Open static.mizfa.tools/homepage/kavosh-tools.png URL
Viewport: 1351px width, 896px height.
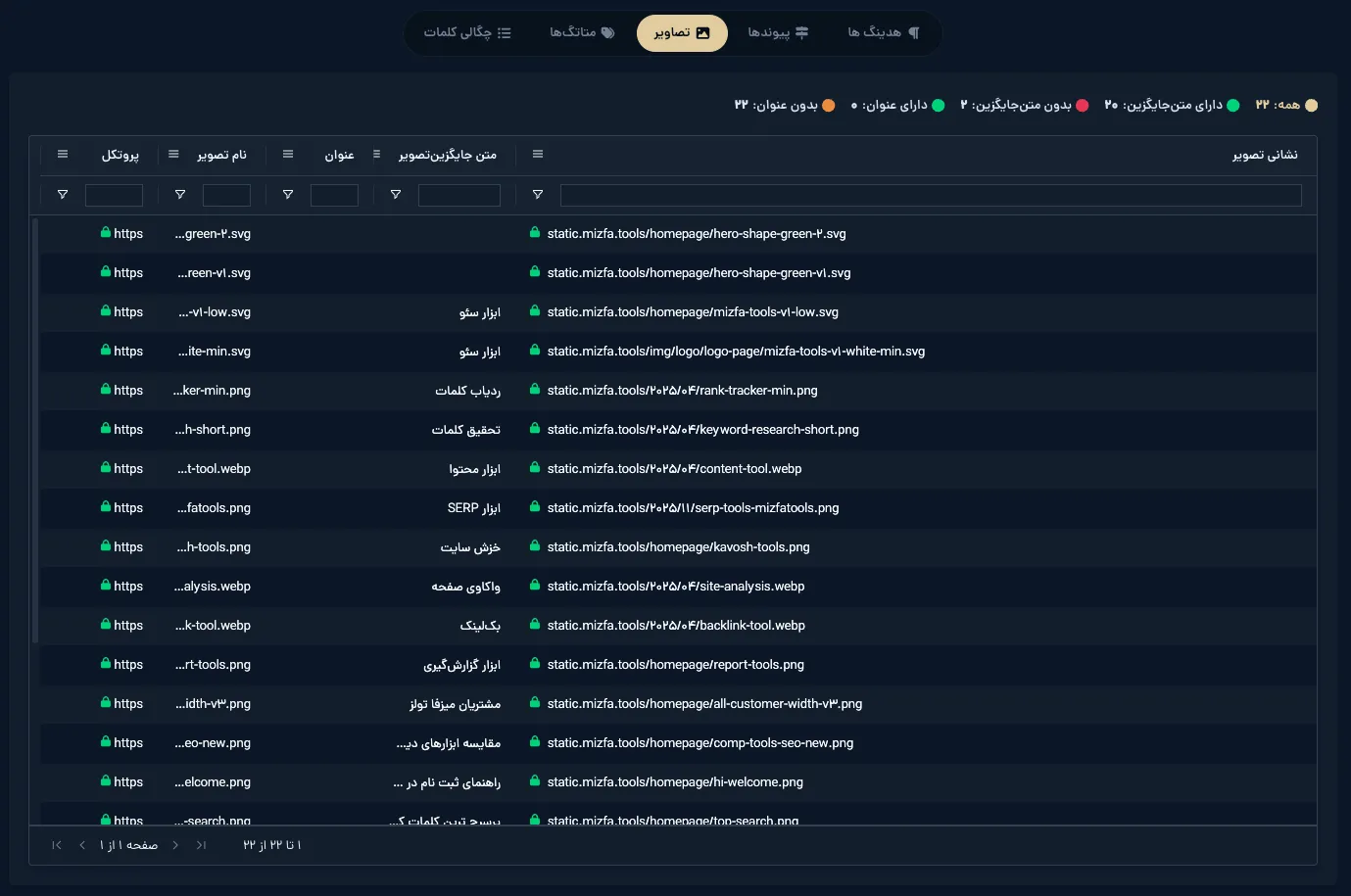(678, 547)
